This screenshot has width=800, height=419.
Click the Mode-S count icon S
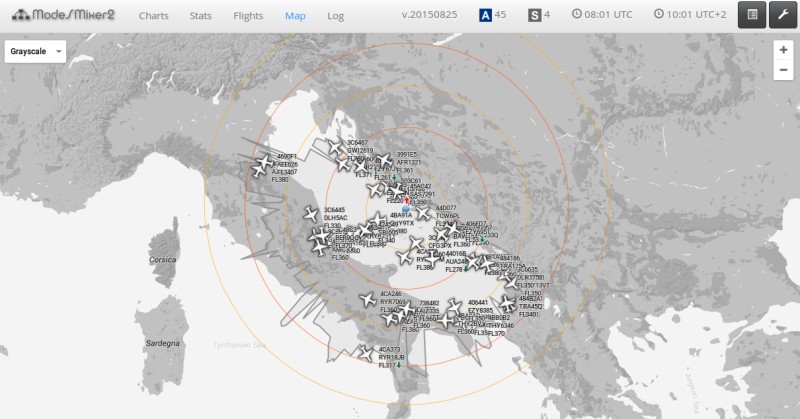[534, 15]
